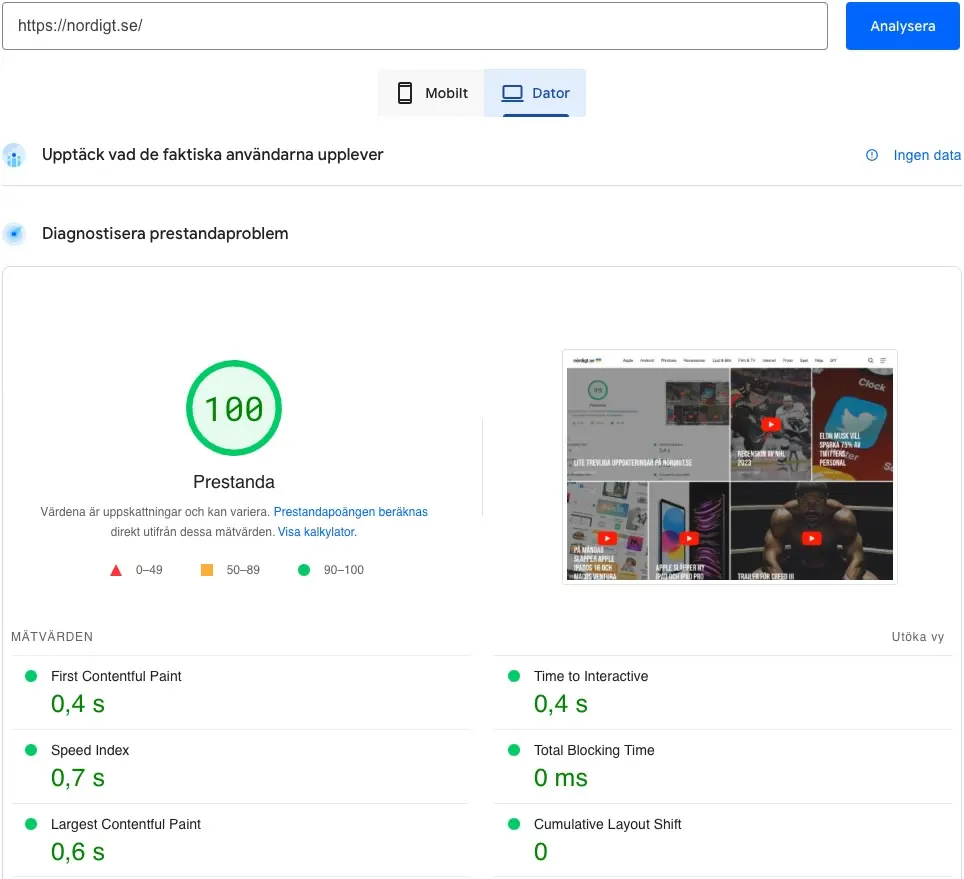964x879 pixels.
Task: Click the green dot beside First Contentful Paint
Action: click(31, 676)
